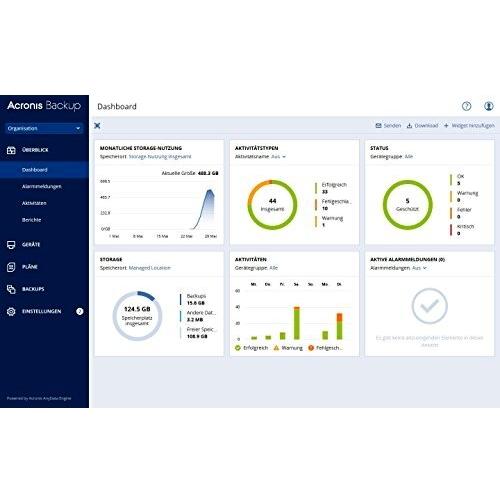Viewport: 500px width, 500px height.
Task: Click the Senden button
Action: click(x=388, y=126)
